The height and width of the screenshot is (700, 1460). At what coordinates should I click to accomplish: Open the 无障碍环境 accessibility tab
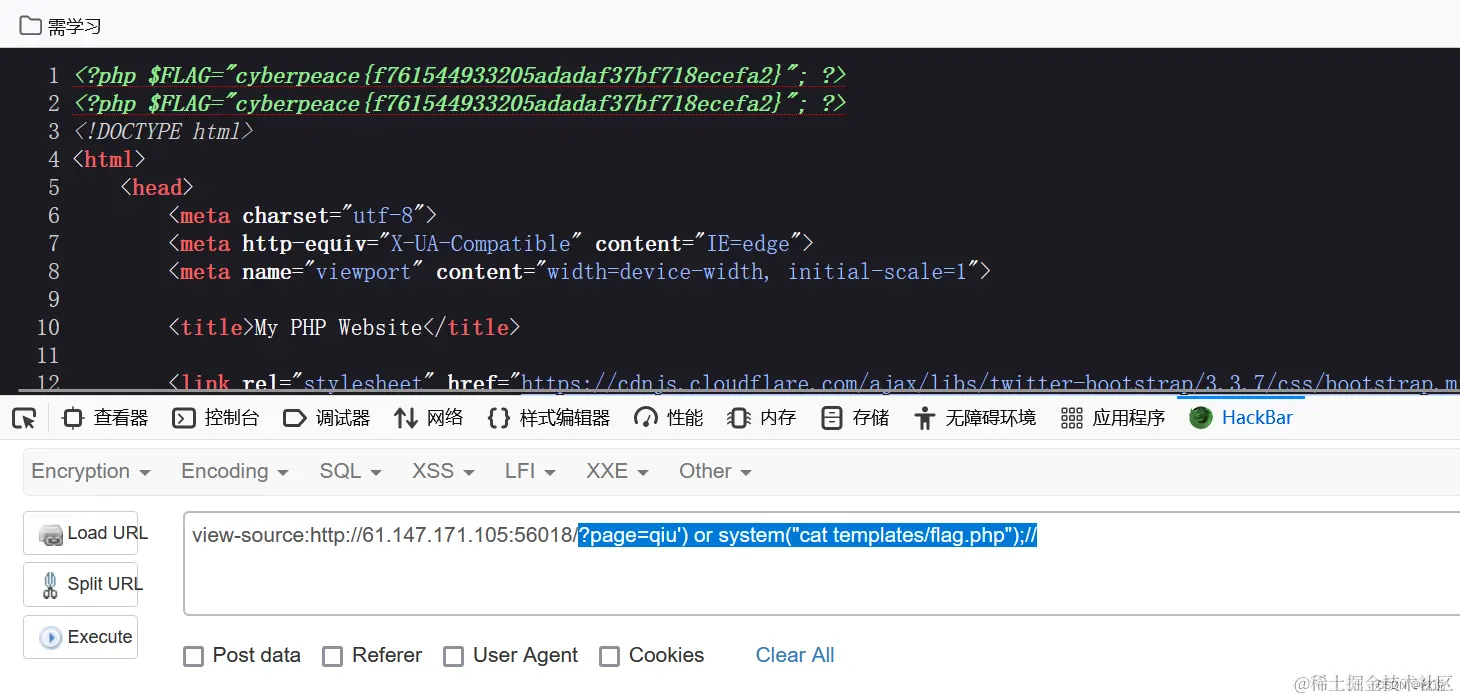[x=975, y=418]
